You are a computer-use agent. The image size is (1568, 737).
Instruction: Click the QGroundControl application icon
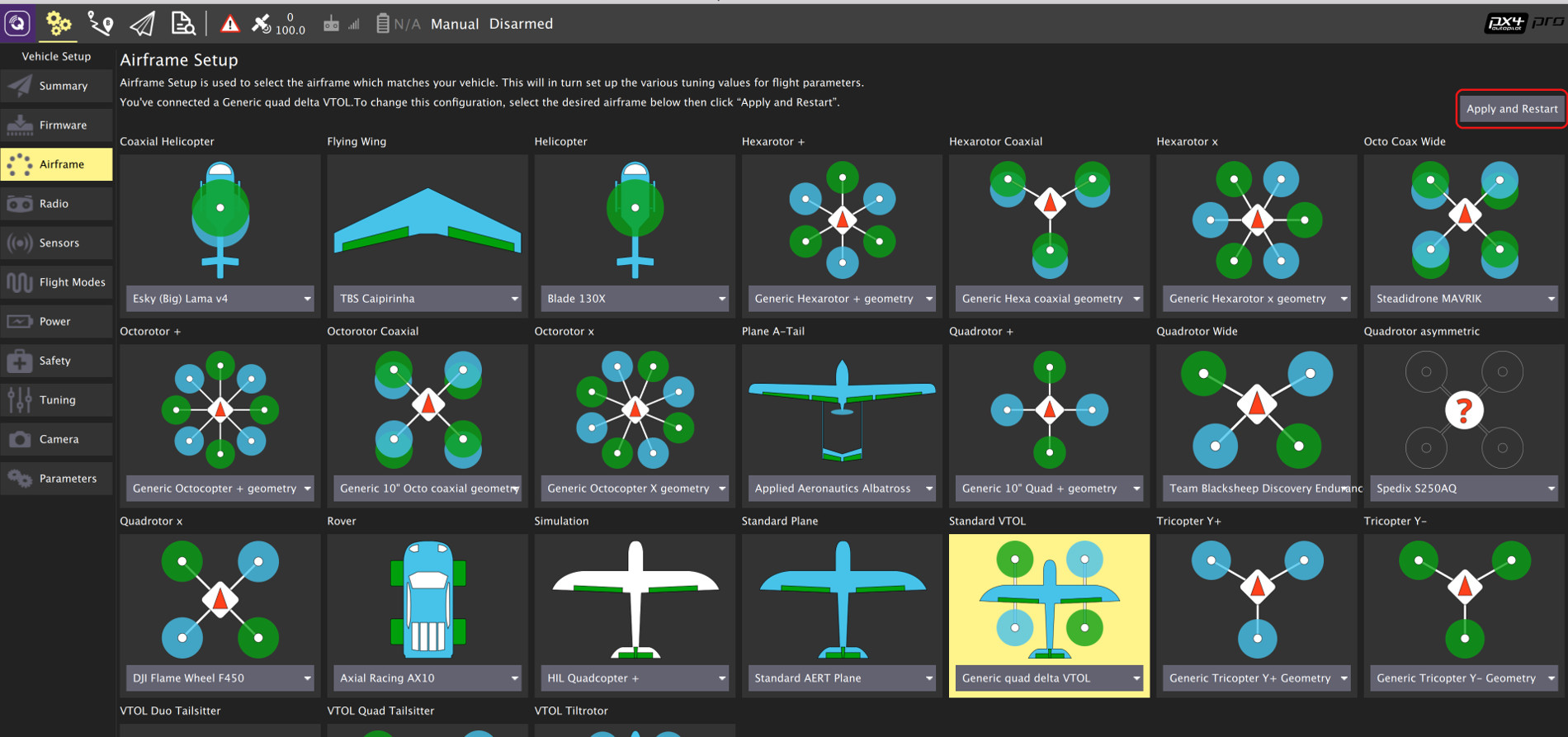pyautogui.click(x=17, y=23)
